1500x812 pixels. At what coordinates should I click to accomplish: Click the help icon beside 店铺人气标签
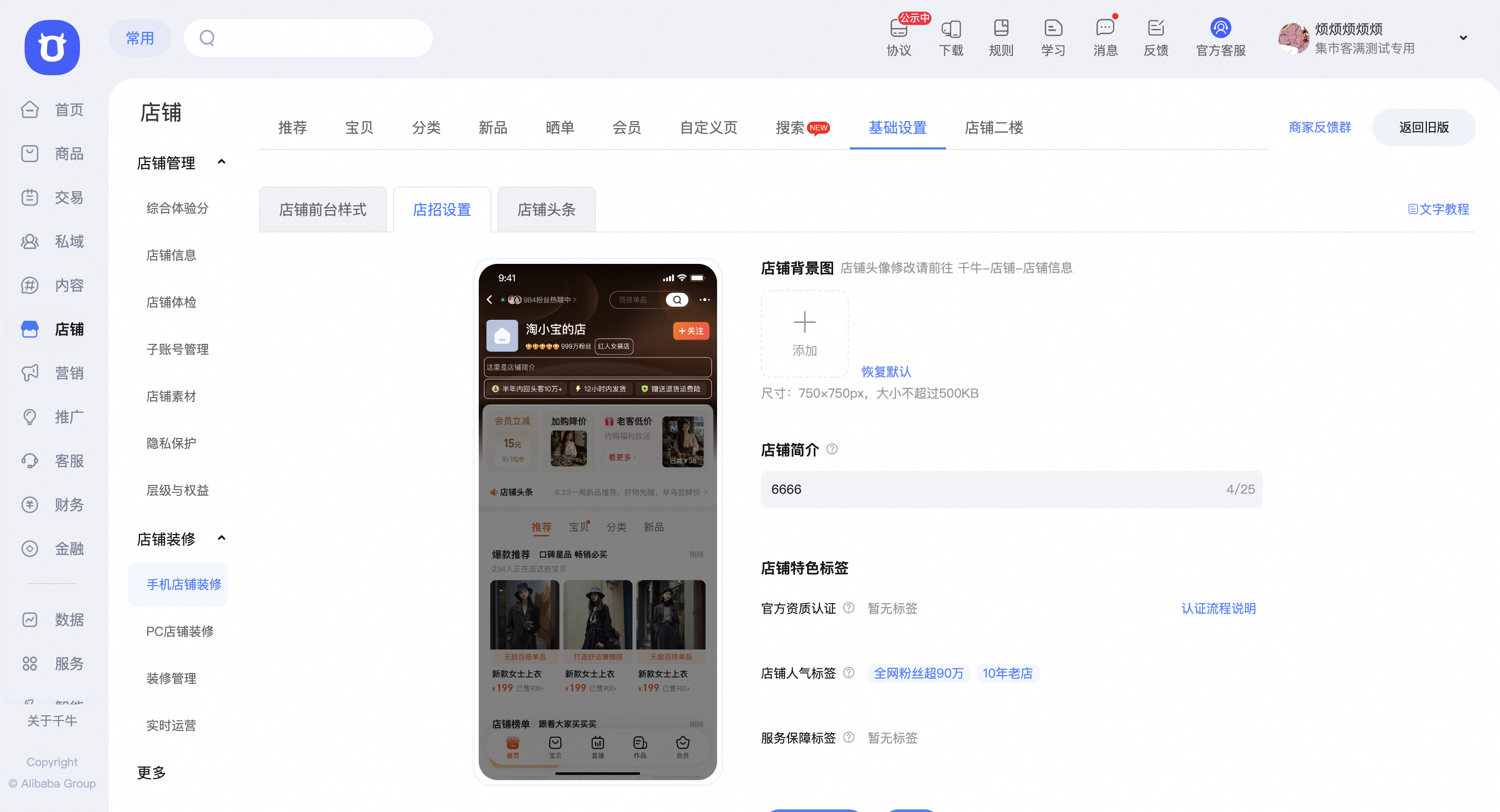[x=849, y=672]
